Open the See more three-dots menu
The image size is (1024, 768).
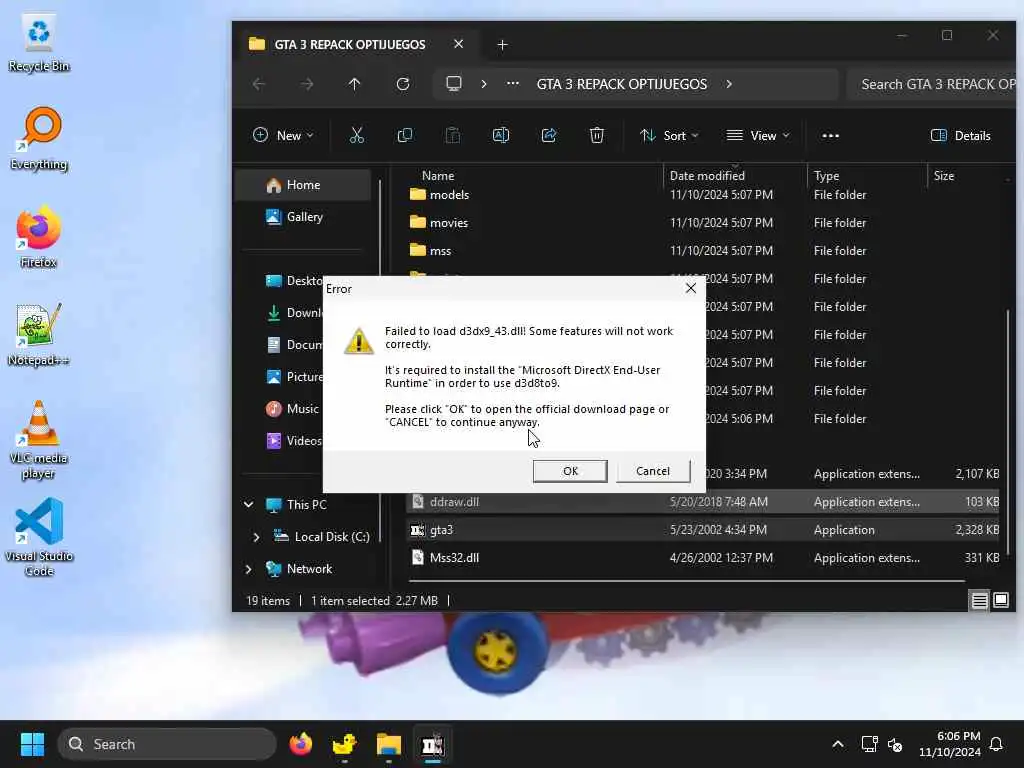point(830,135)
